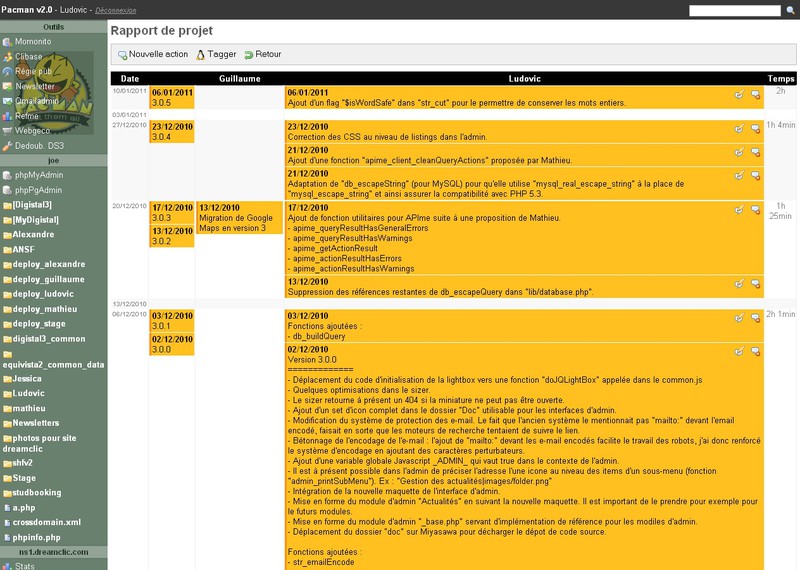Click the Webgeco sidebar entry
This screenshot has width=800, height=570.
click(x=32, y=131)
